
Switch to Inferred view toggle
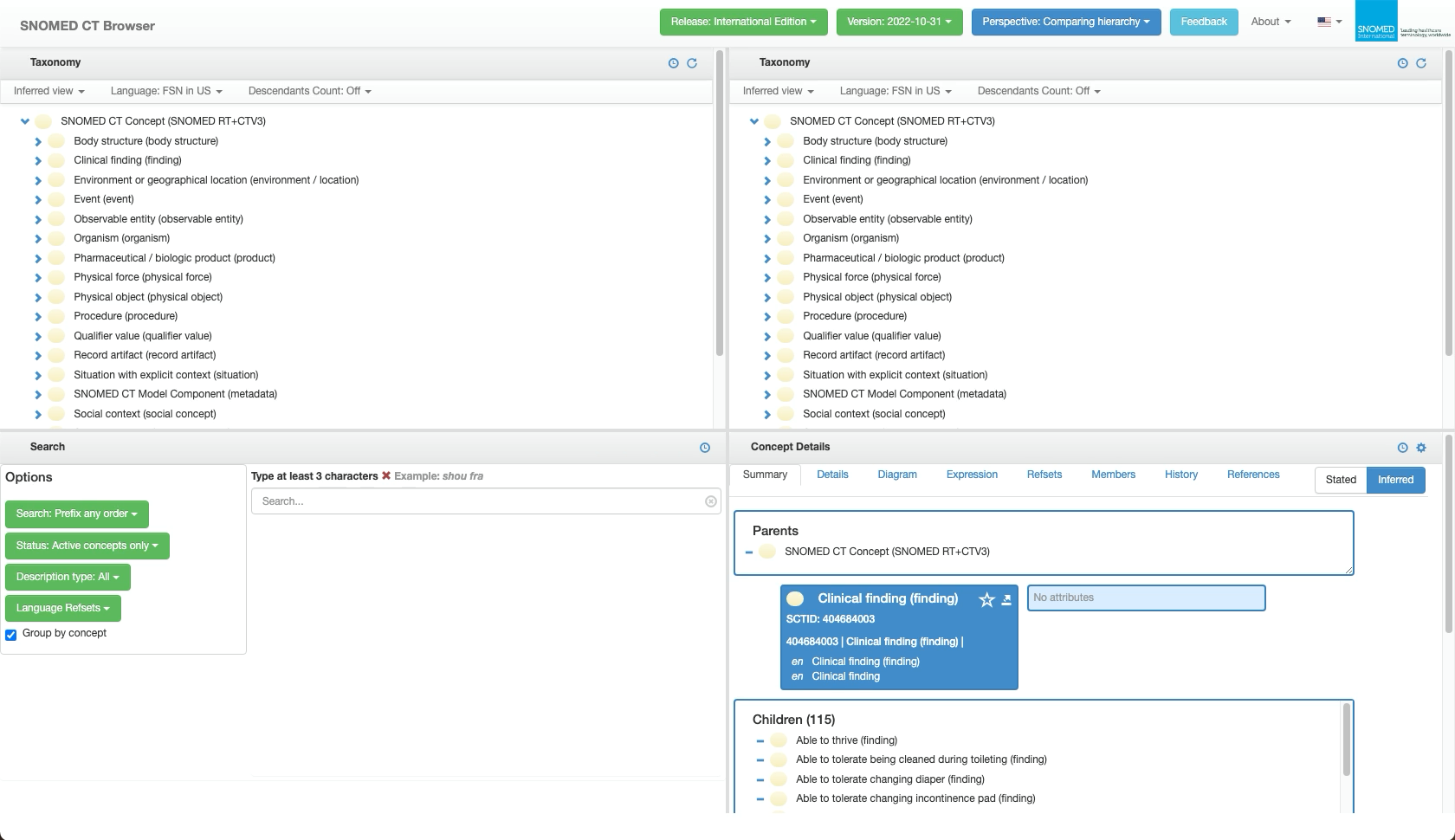click(1395, 480)
